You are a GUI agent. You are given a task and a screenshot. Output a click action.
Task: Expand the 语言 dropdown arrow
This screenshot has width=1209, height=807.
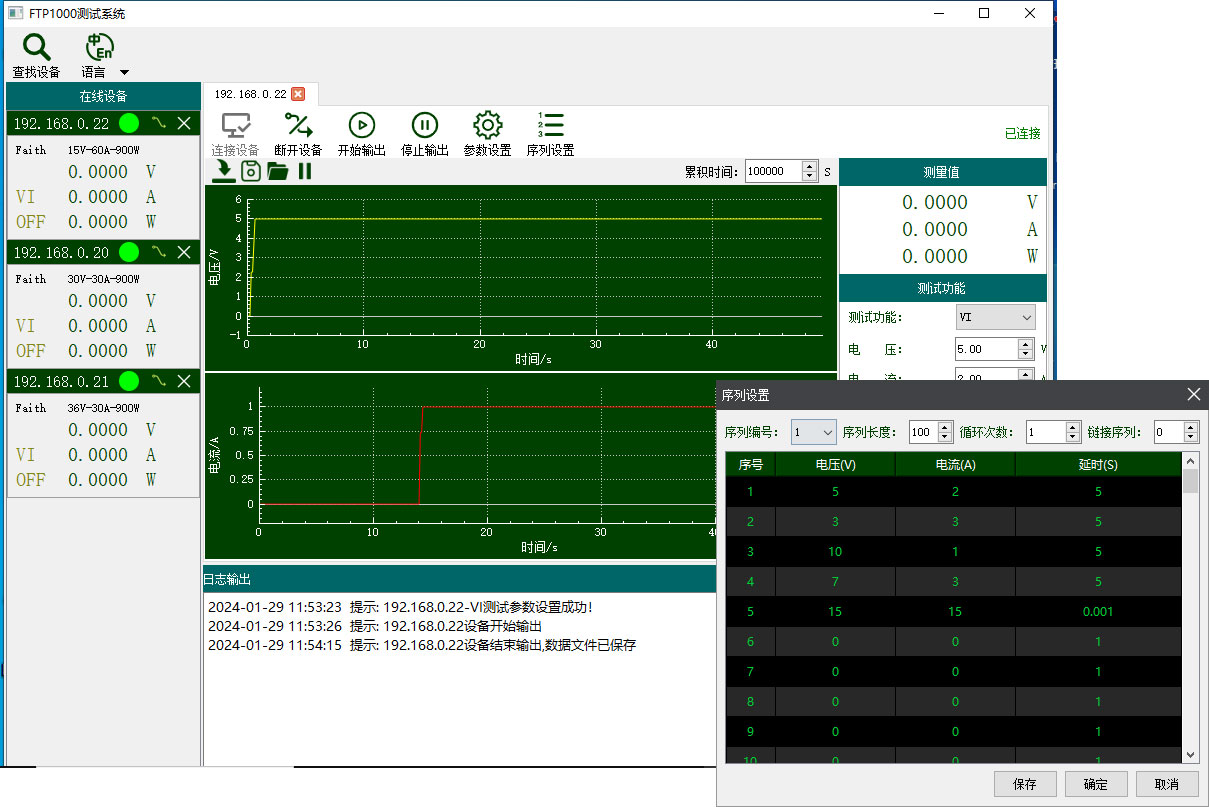pos(124,72)
